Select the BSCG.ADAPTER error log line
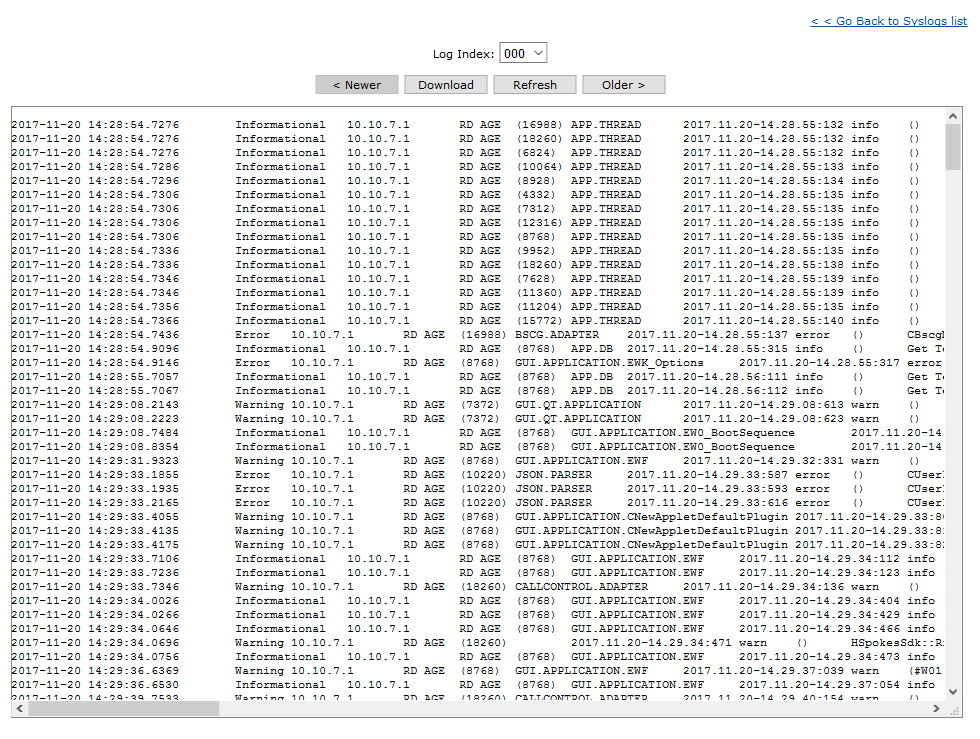This screenshot has width=980, height=739. pos(400,334)
